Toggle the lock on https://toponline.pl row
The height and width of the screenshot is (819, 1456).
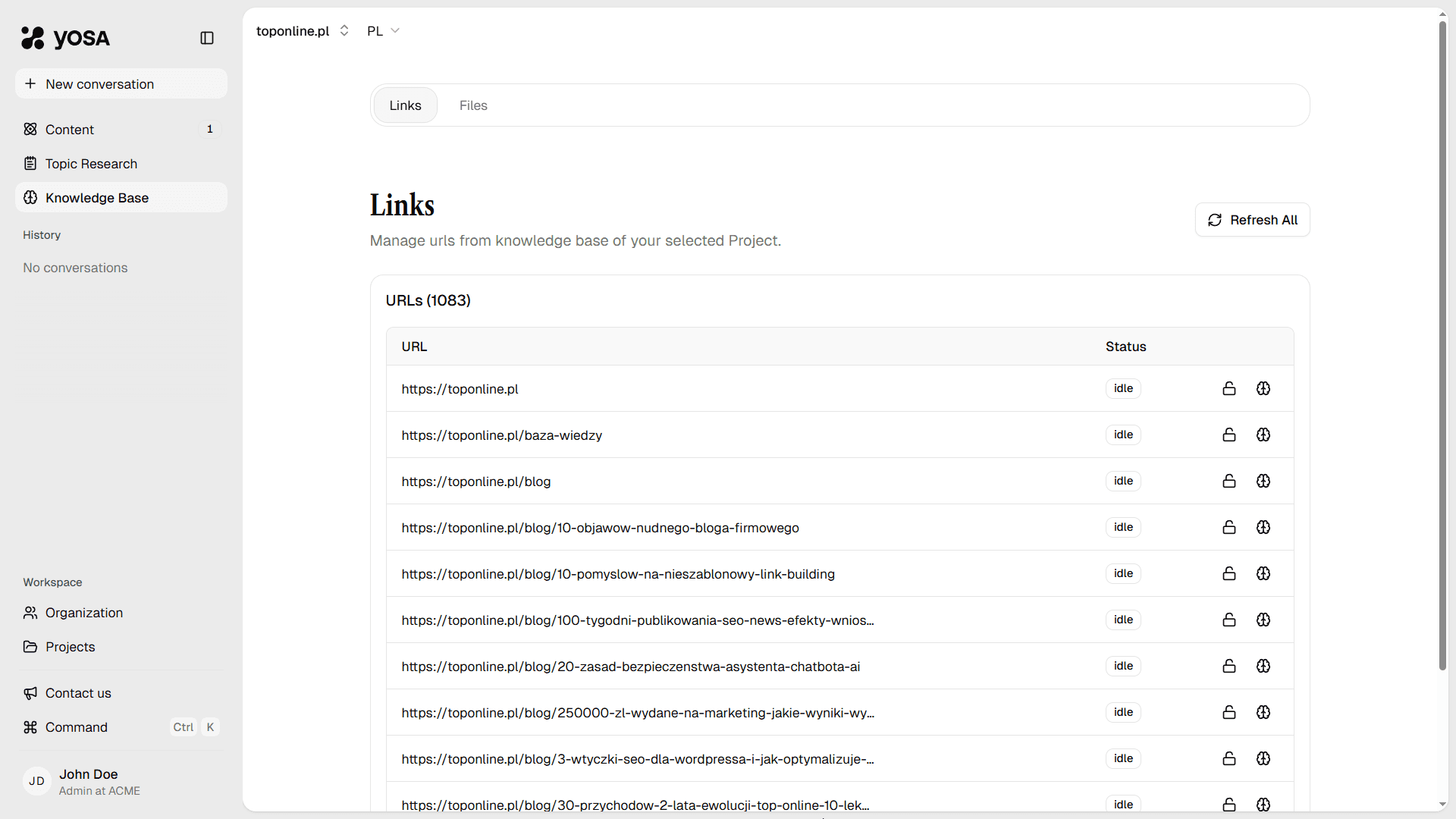click(1228, 388)
